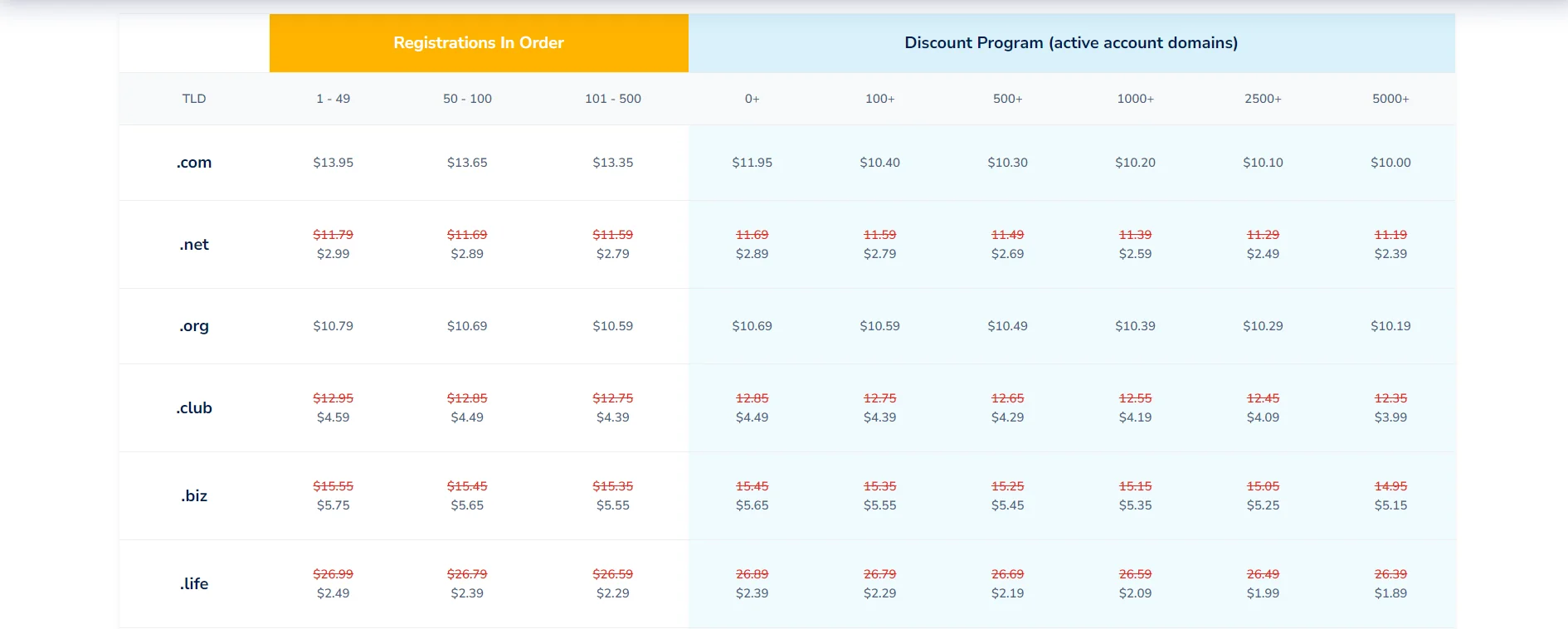Click the .net 500+ price "$2.69"
The image size is (1568, 629).
click(1008, 254)
